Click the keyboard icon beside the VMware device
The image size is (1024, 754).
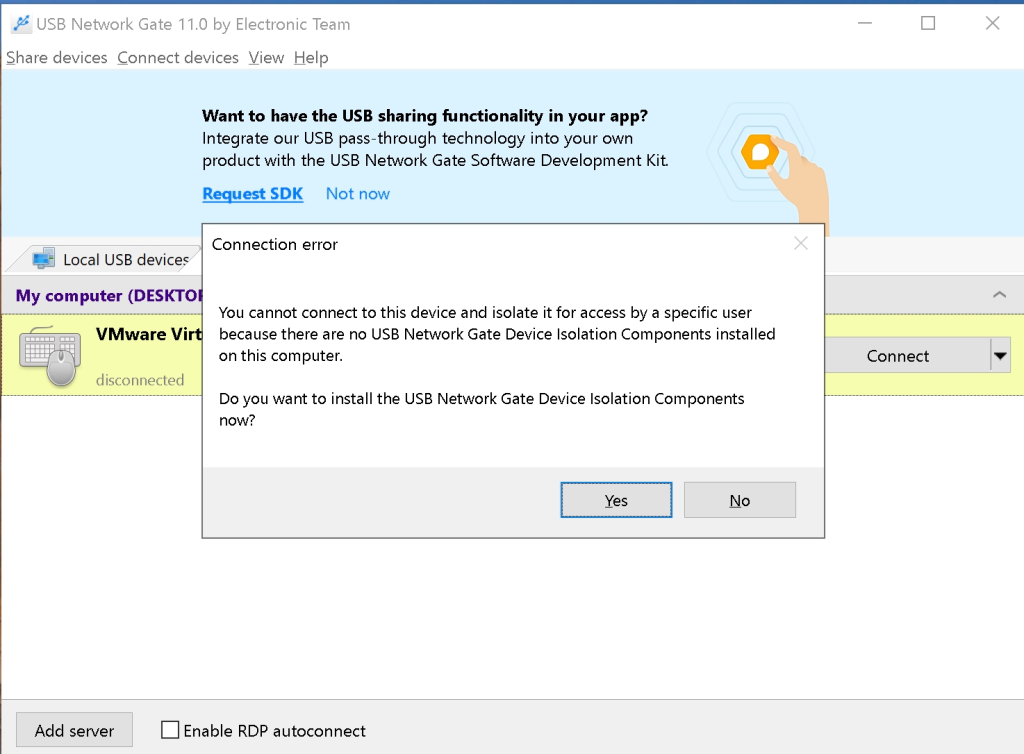48,350
